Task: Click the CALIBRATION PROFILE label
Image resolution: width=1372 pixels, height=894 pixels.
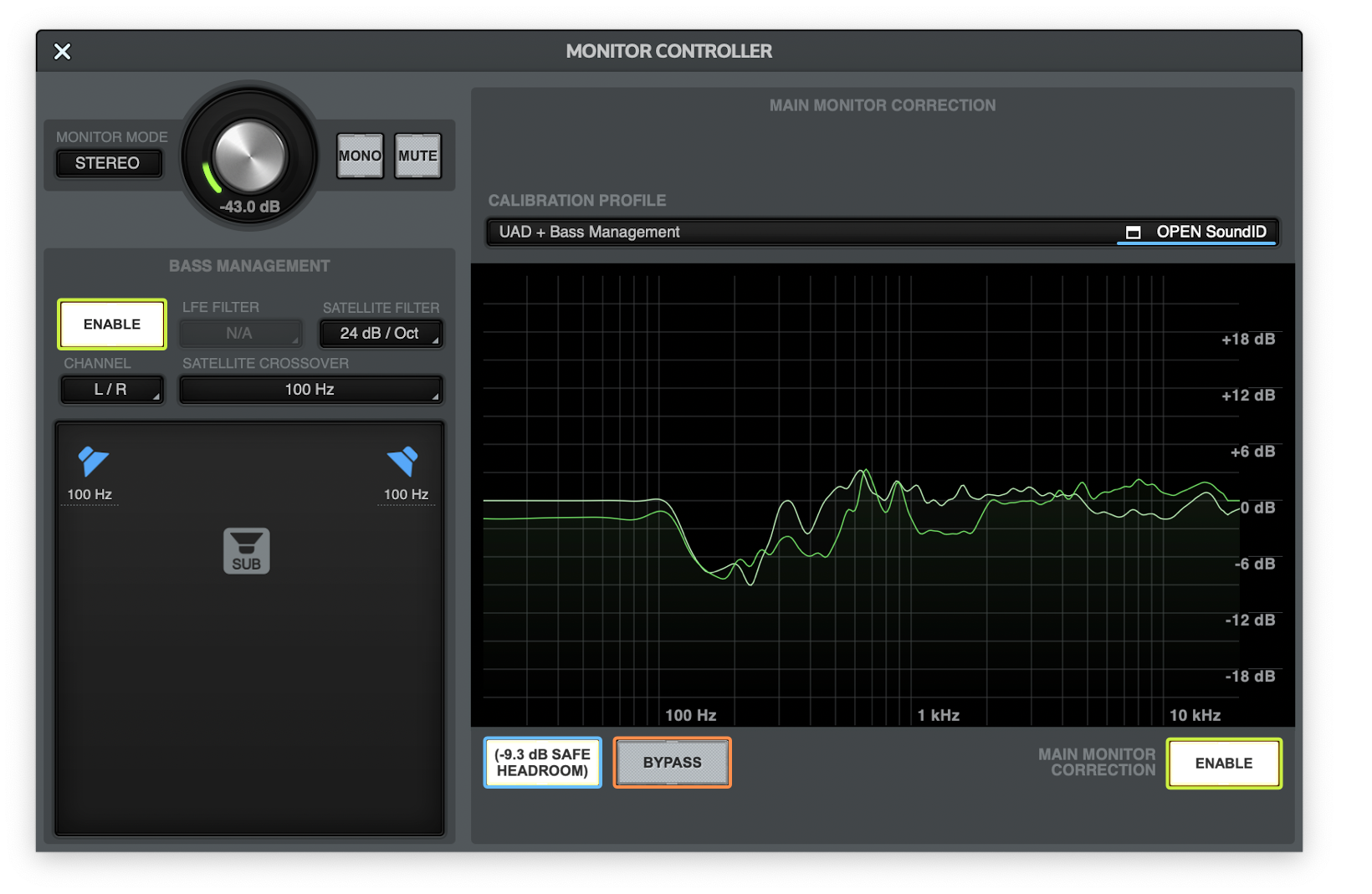Action: coord(577,201)
